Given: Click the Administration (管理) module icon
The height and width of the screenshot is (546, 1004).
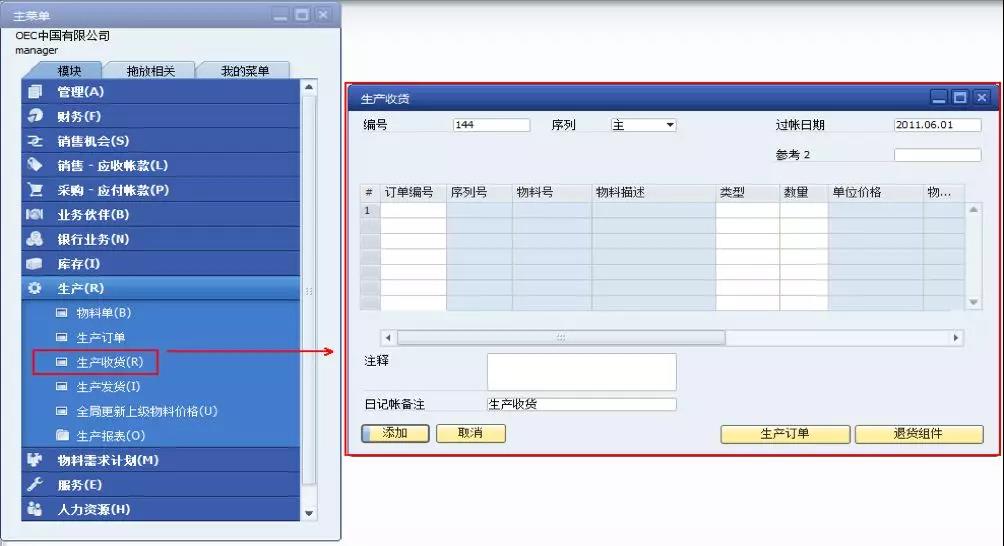Looking at the screenshot, I should coord(35,92).
